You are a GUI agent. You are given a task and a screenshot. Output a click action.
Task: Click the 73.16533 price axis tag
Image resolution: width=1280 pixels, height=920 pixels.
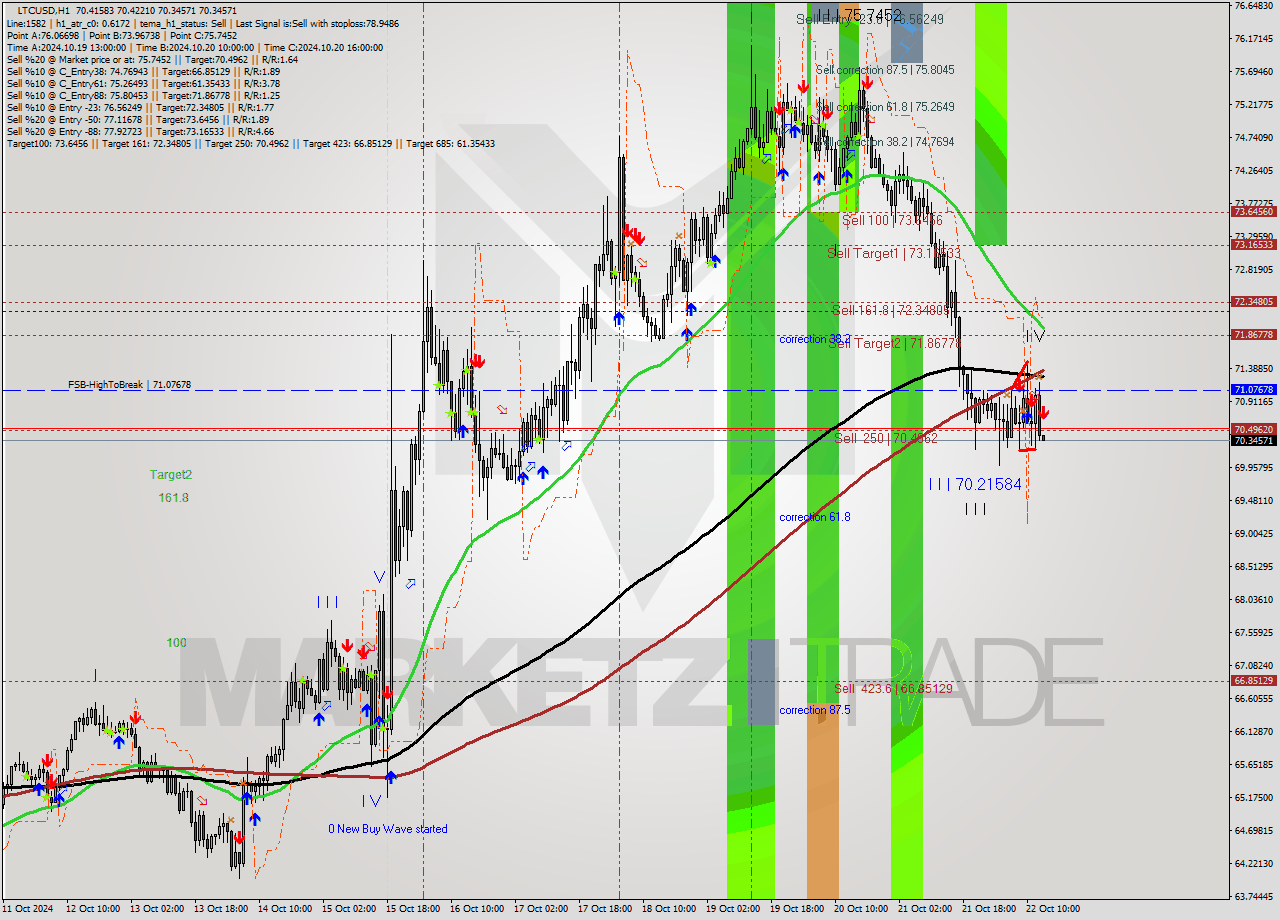[x=1253, y=245]
